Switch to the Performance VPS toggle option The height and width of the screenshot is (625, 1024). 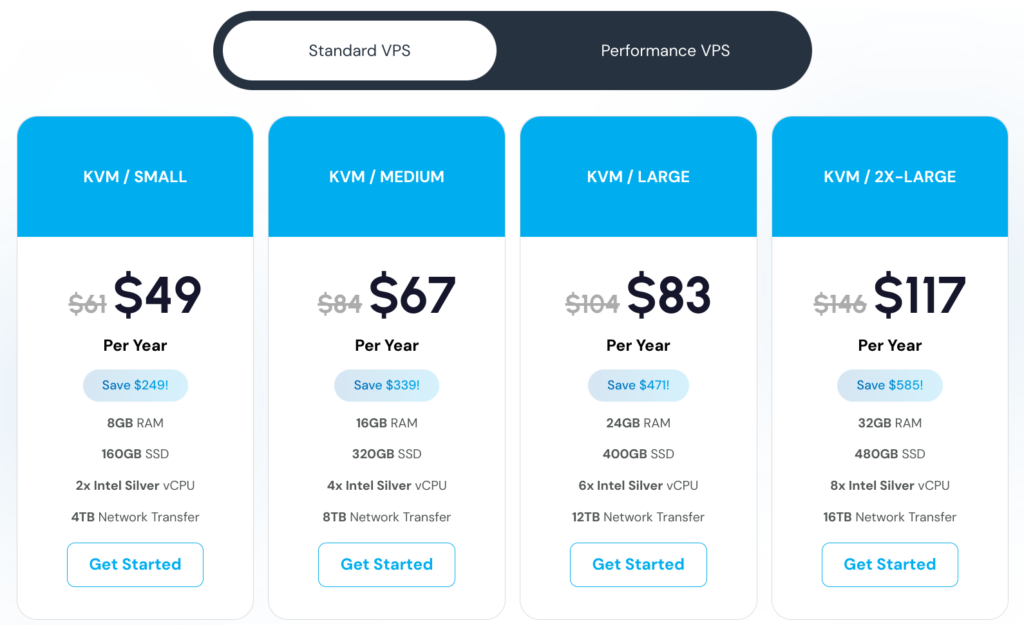[665, 50]
